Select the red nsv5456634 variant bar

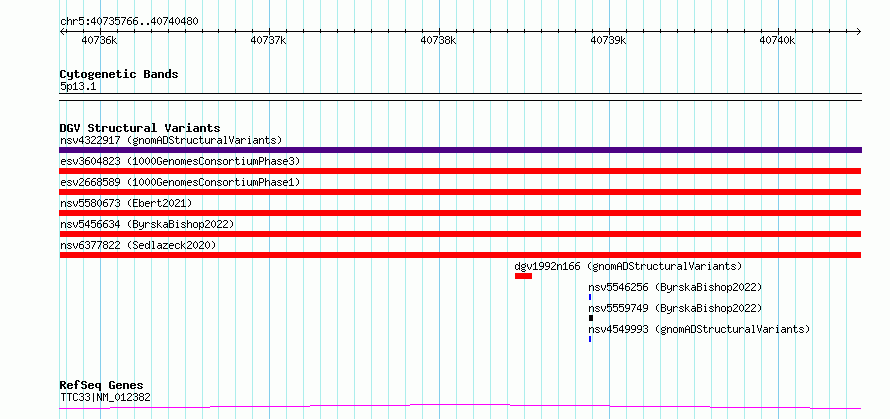tap(460, 234)
